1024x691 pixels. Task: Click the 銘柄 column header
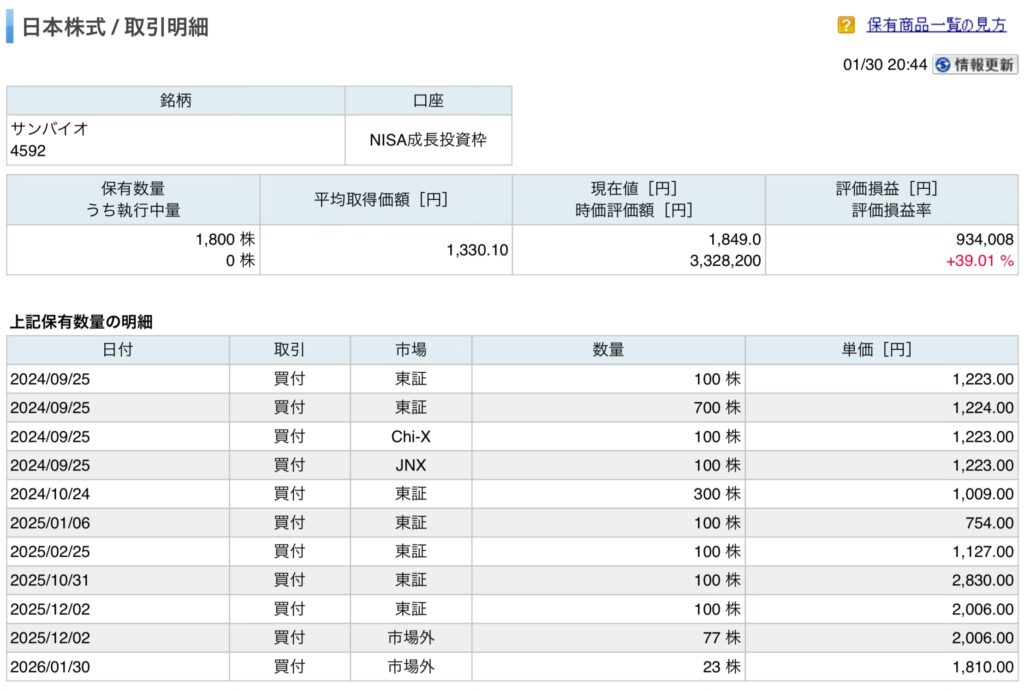(x=175, y=100)
